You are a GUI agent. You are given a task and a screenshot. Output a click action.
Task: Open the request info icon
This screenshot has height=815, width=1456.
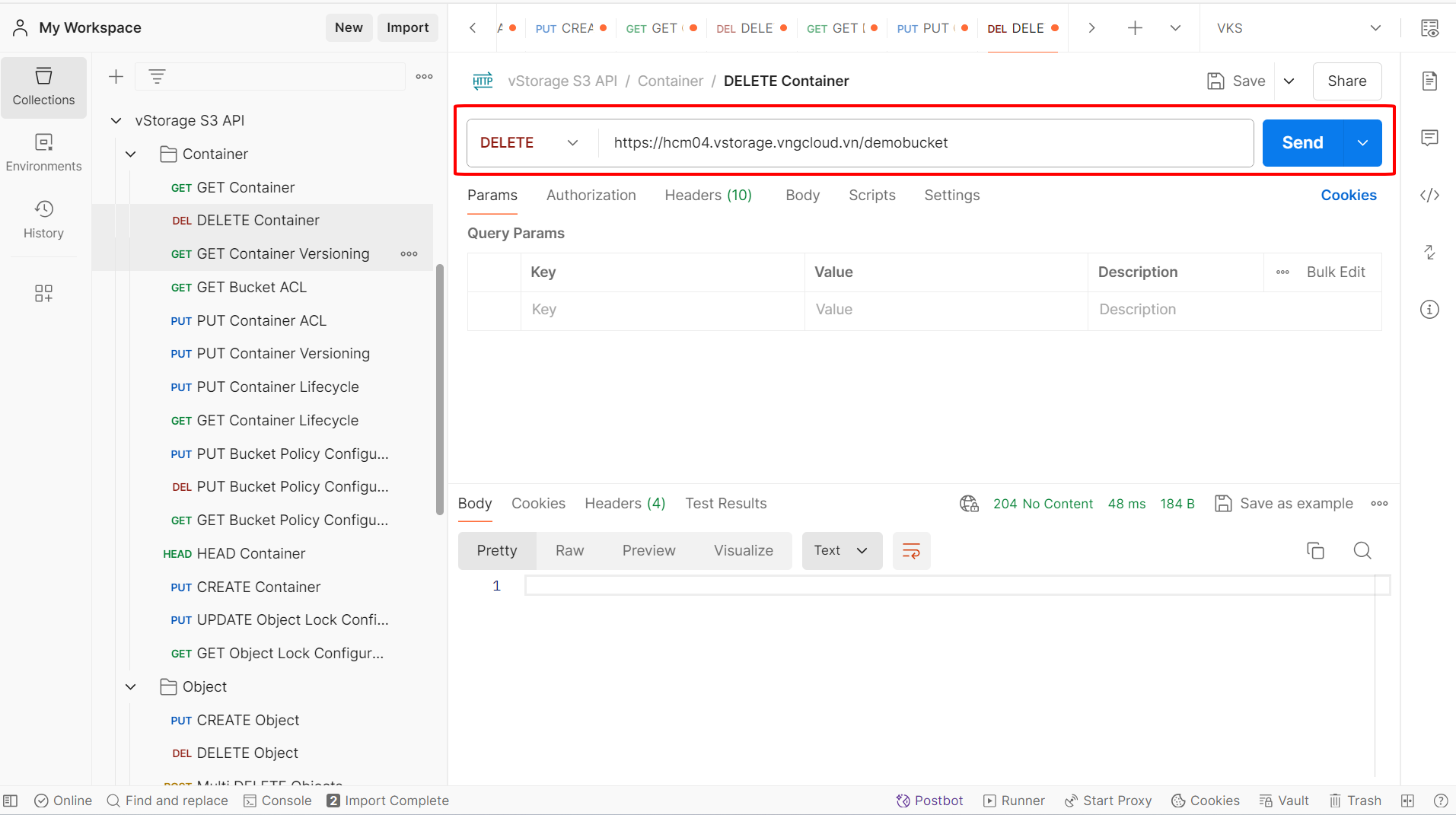(1429, 310)
